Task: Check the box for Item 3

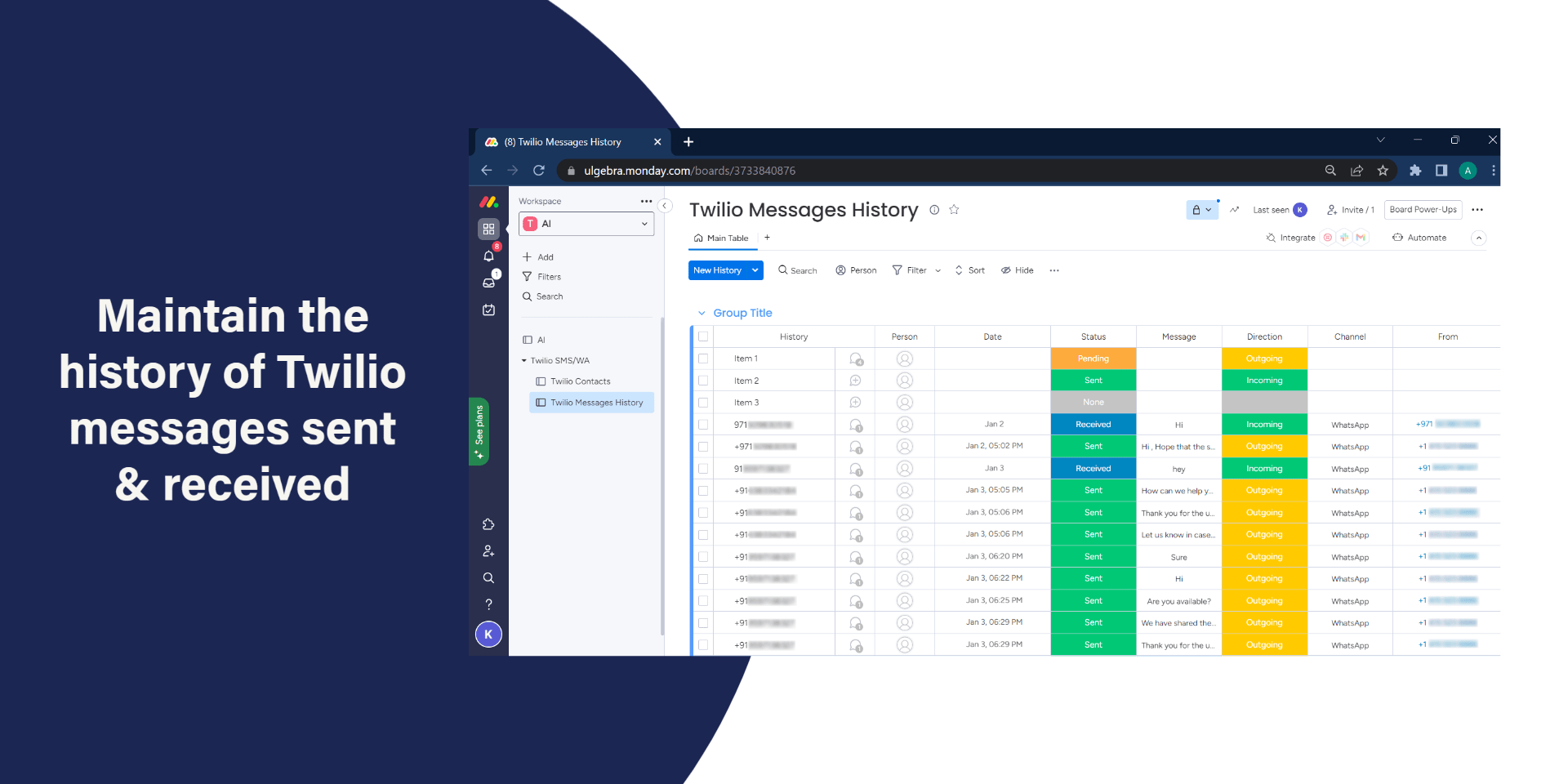Action: 703,403
